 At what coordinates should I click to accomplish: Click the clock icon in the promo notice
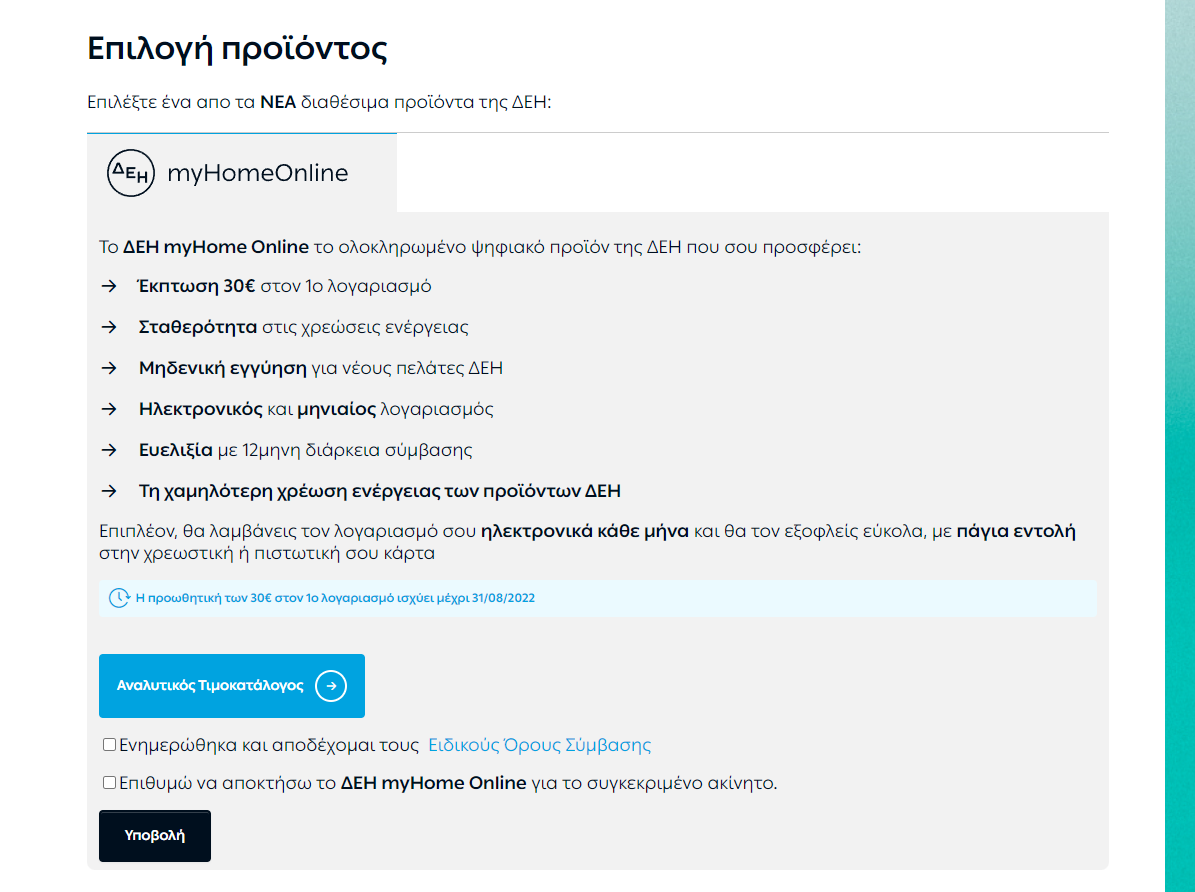pos(119,598)
